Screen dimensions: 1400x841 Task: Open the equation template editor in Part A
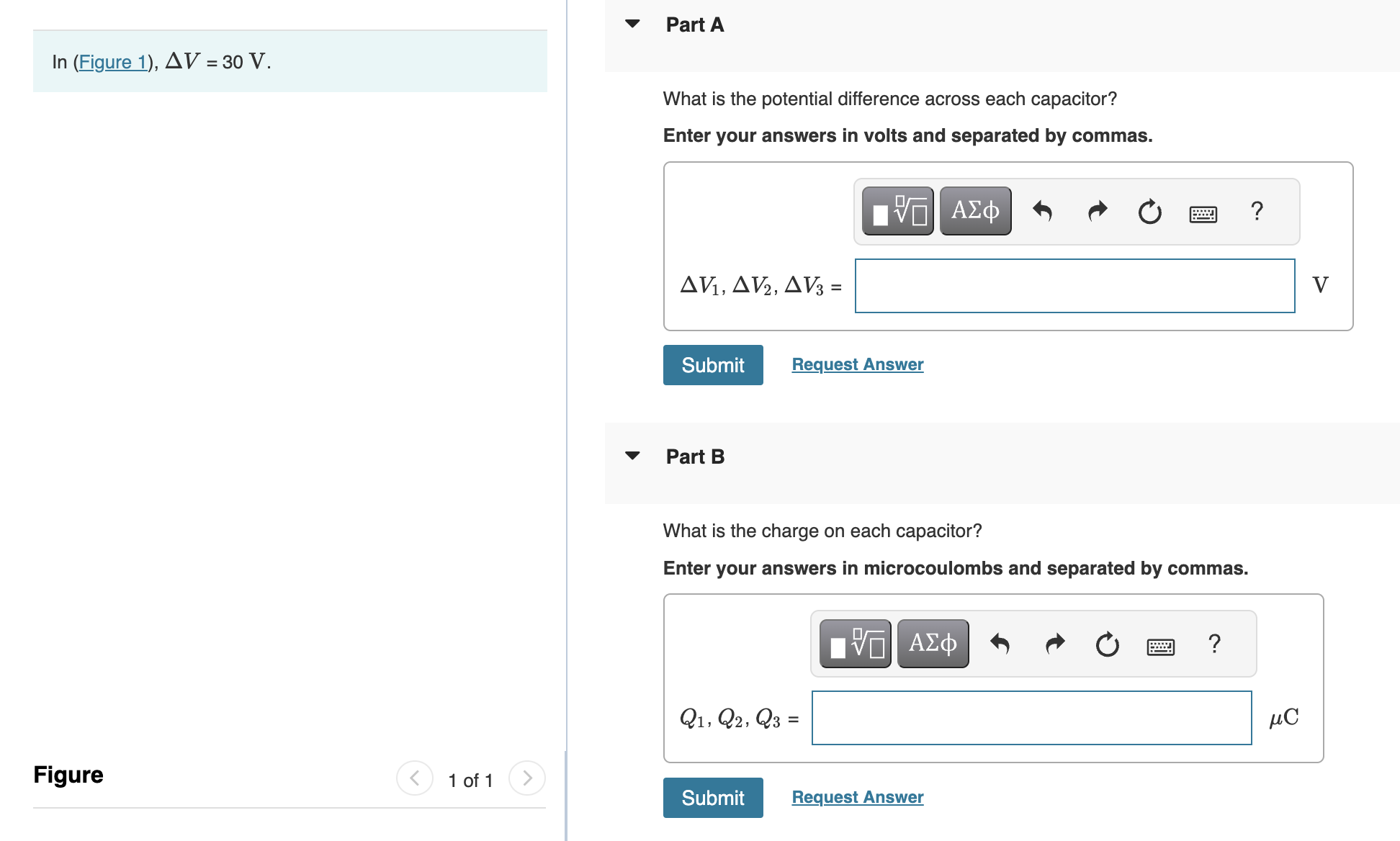click(897, 210)
